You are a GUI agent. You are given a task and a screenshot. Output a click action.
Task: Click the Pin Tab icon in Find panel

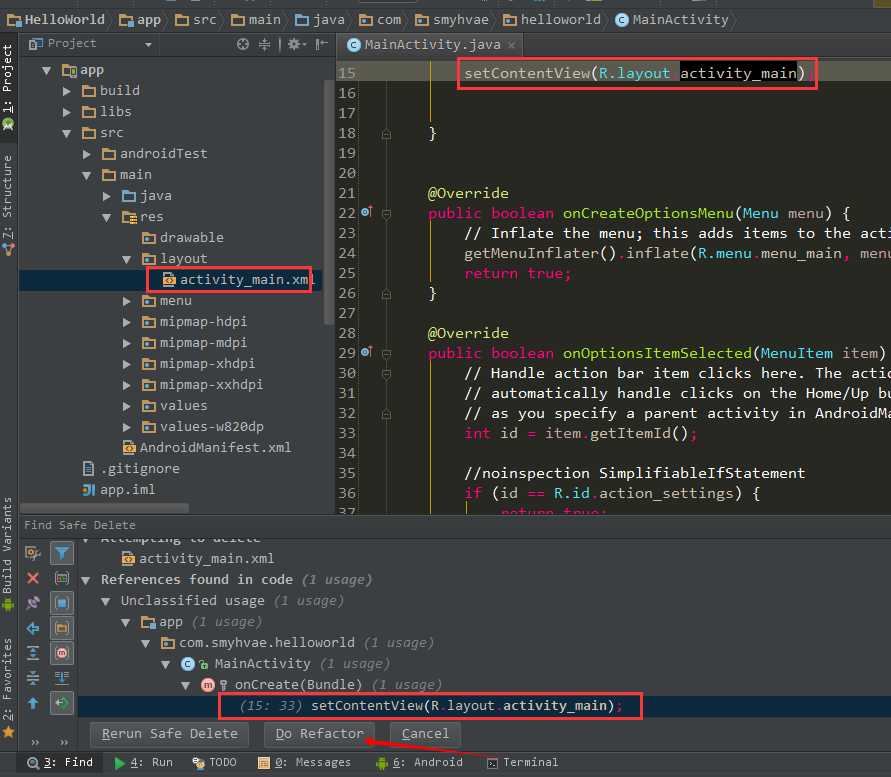click(x=33, y=603)
